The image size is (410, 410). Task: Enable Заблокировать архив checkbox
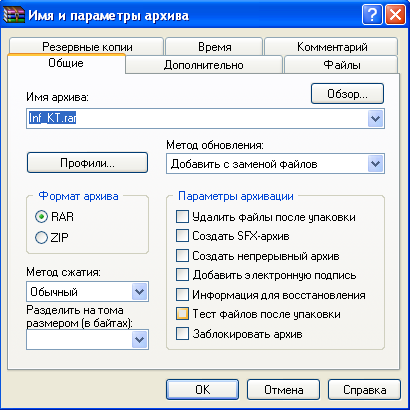182,334
